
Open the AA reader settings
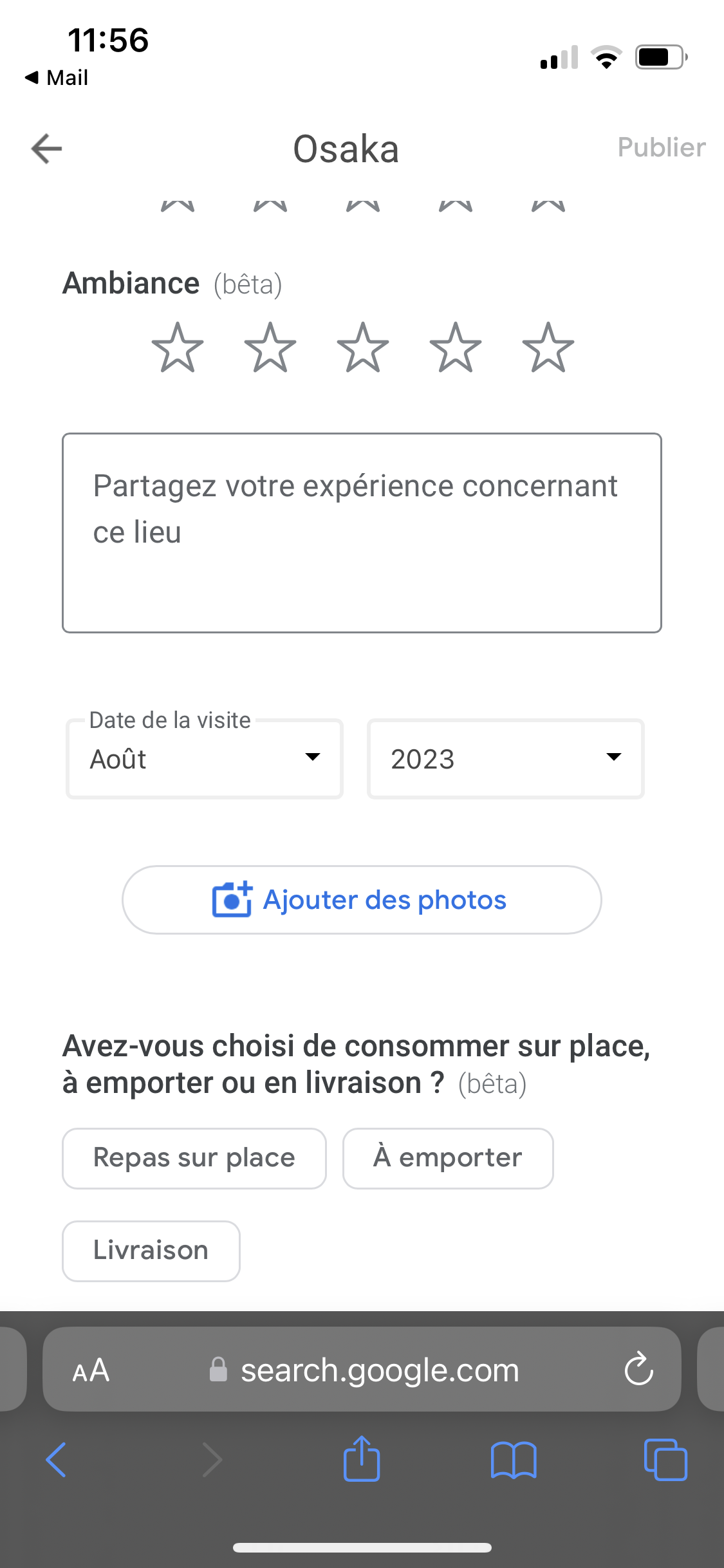coord(91,1370)
